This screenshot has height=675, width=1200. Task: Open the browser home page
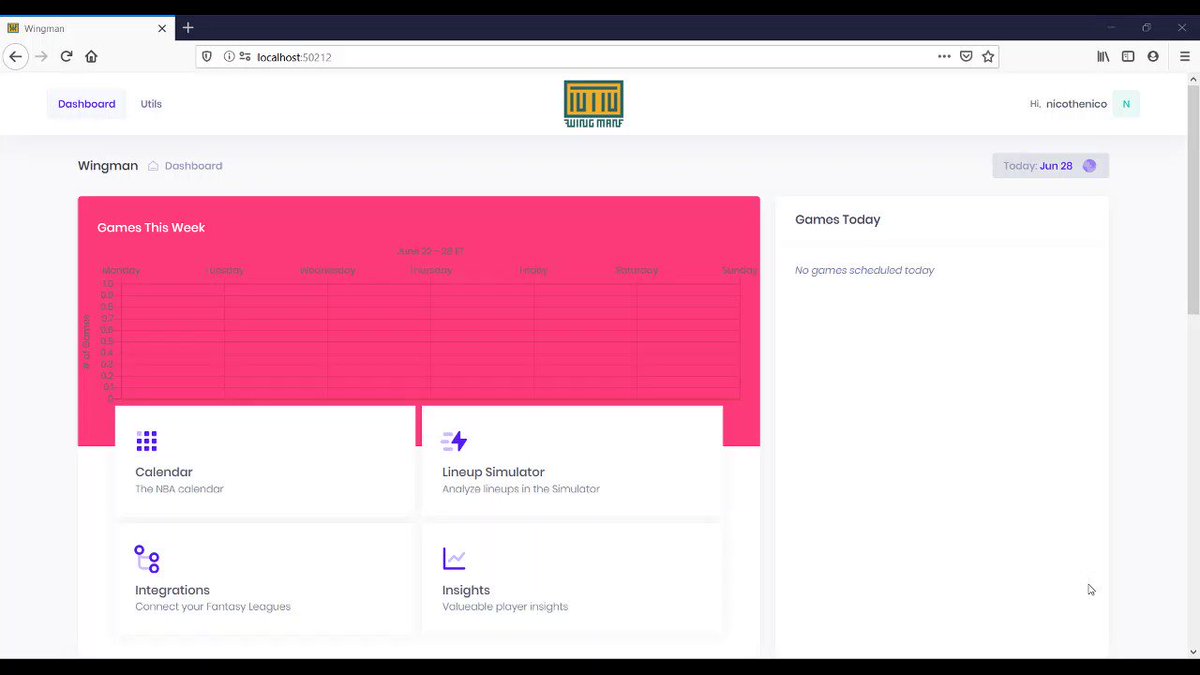point(91,57)
